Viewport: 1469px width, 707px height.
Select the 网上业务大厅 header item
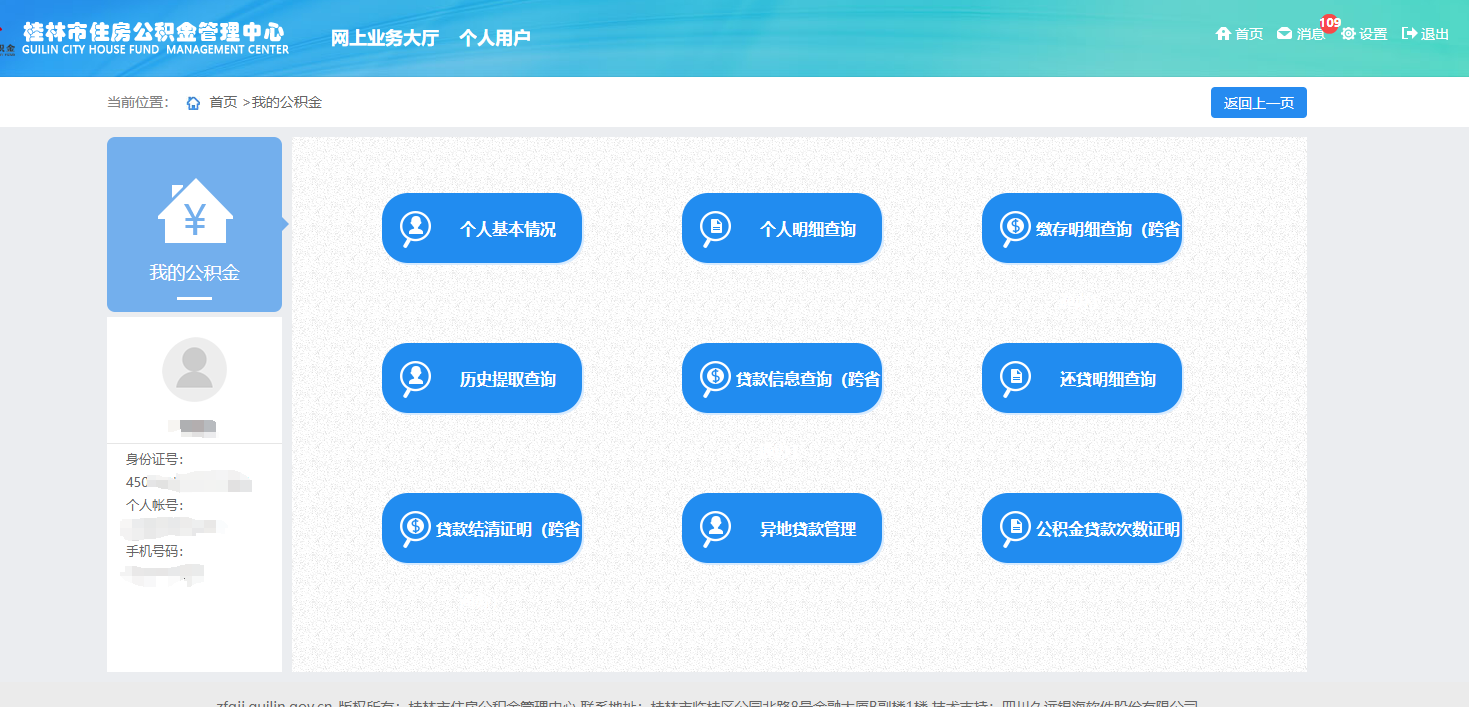click(x=385, y=38)
